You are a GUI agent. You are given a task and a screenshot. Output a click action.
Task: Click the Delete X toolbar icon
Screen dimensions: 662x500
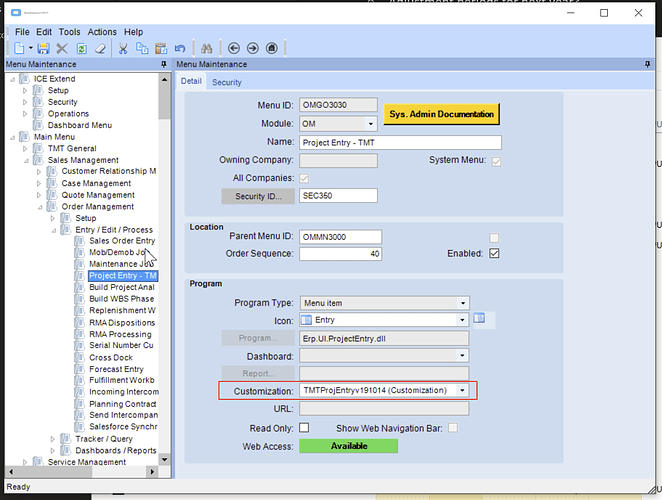(62, 48)
